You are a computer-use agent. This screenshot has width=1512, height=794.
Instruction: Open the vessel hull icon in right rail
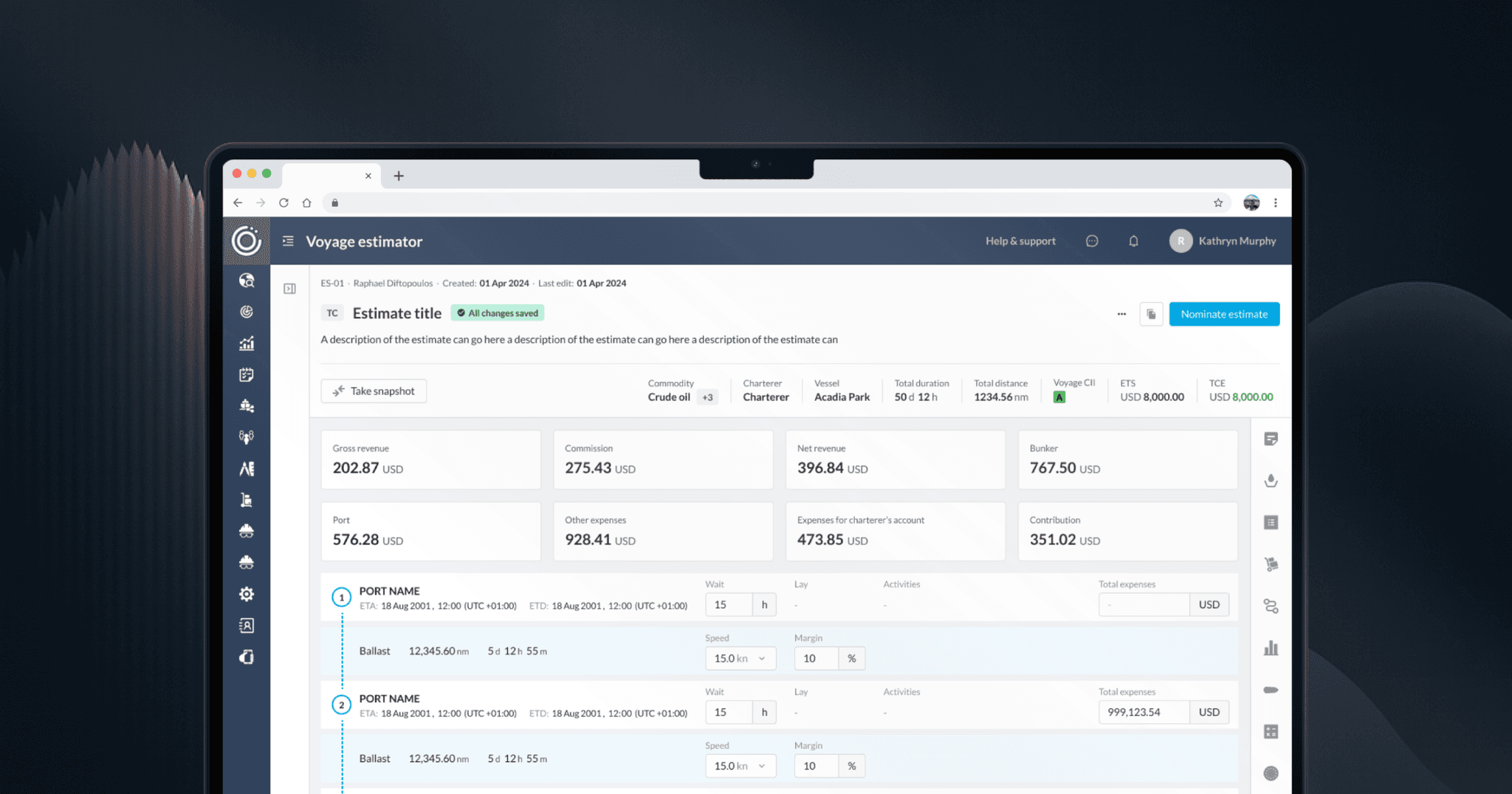[1271, 690]
